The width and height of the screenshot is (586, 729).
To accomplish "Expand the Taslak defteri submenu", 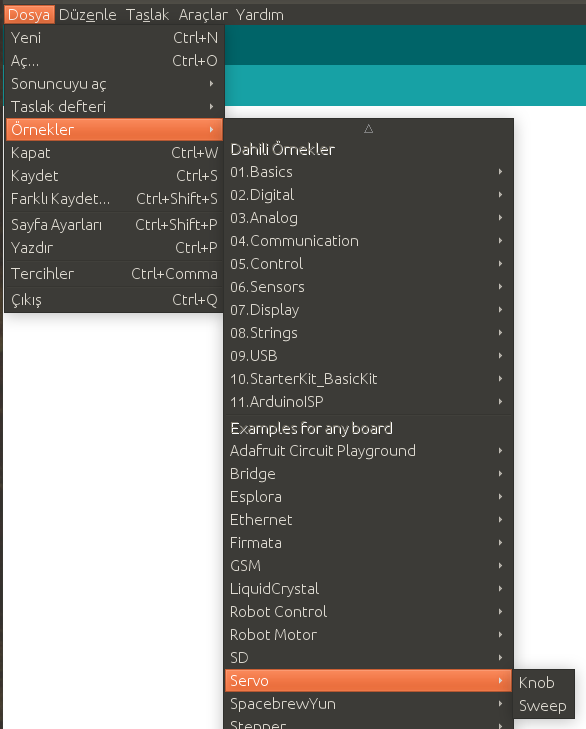I will (x=114, y=106).
